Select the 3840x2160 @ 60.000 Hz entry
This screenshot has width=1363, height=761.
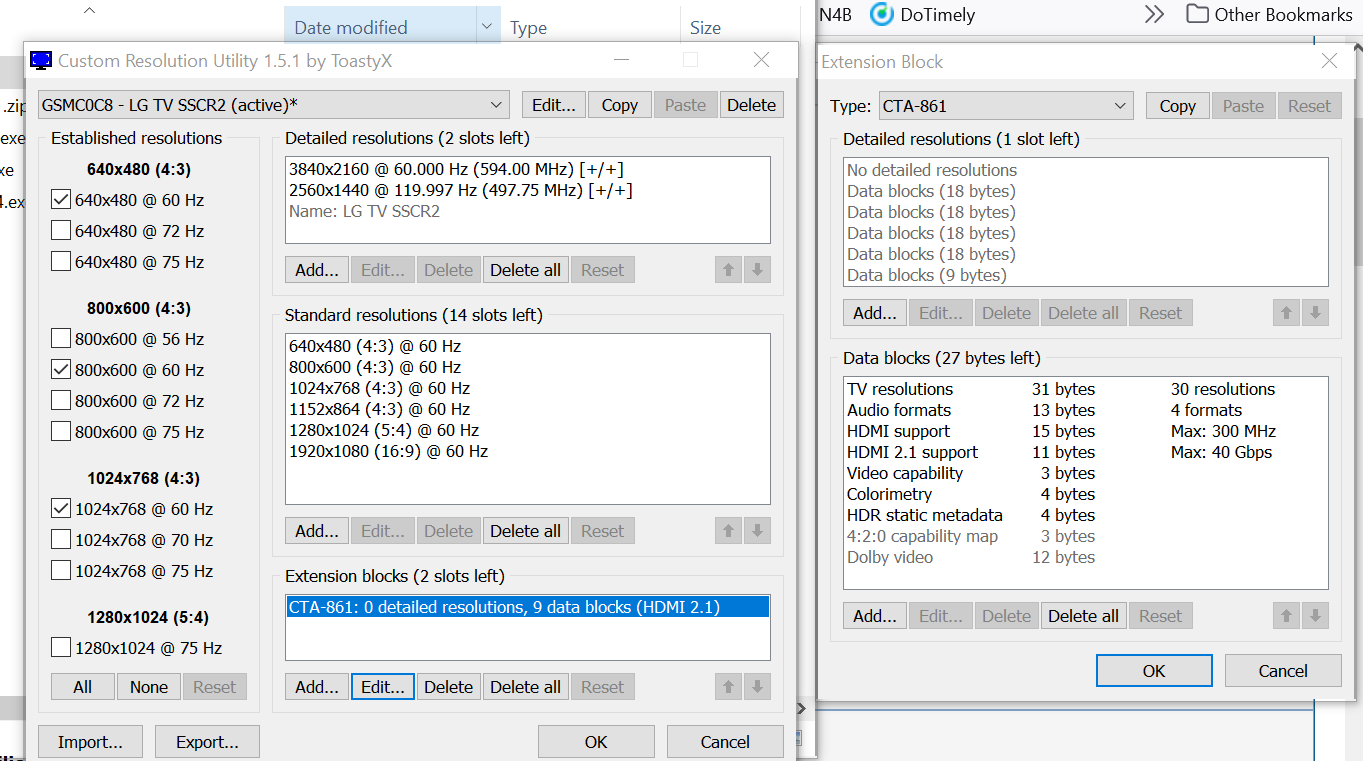point(456,169)
